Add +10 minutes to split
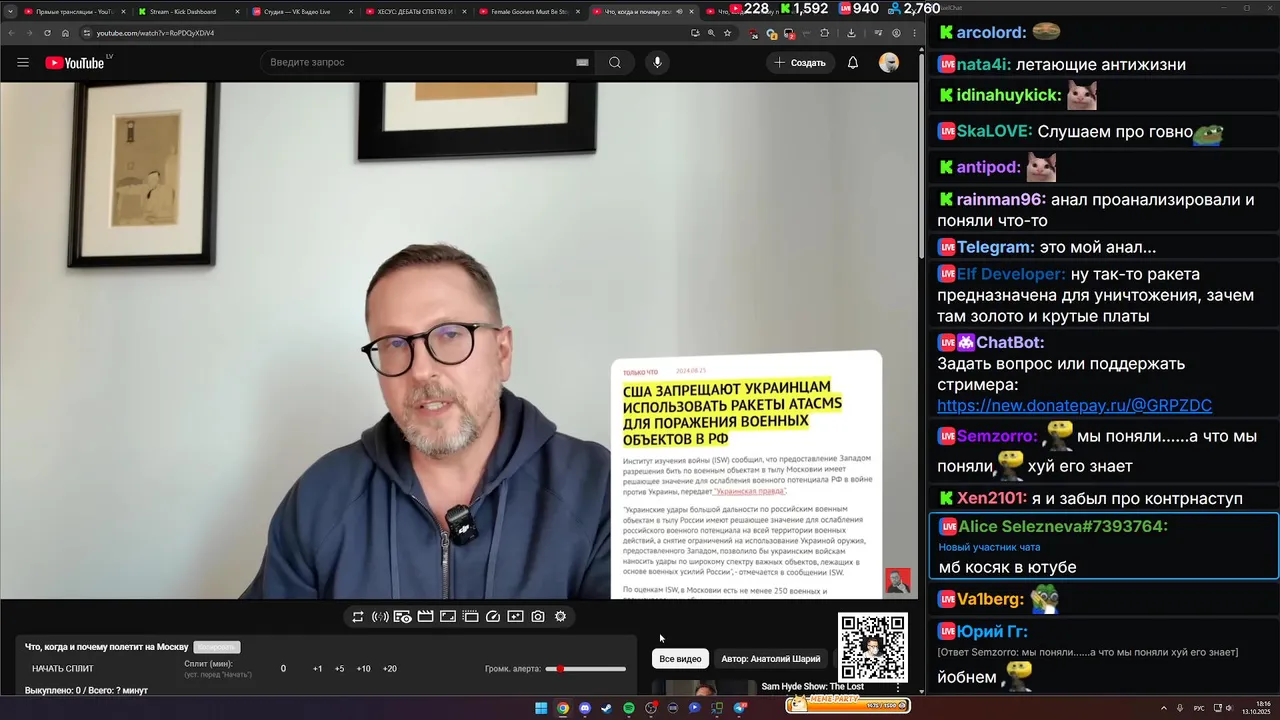The width and height of the screenshot is (1280, 720). (x=363, y=669)
